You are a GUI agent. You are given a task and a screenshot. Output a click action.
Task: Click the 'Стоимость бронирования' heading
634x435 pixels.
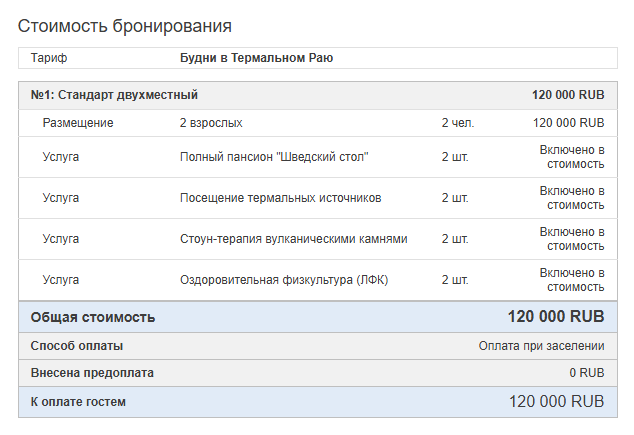click(x=125, y=26)
